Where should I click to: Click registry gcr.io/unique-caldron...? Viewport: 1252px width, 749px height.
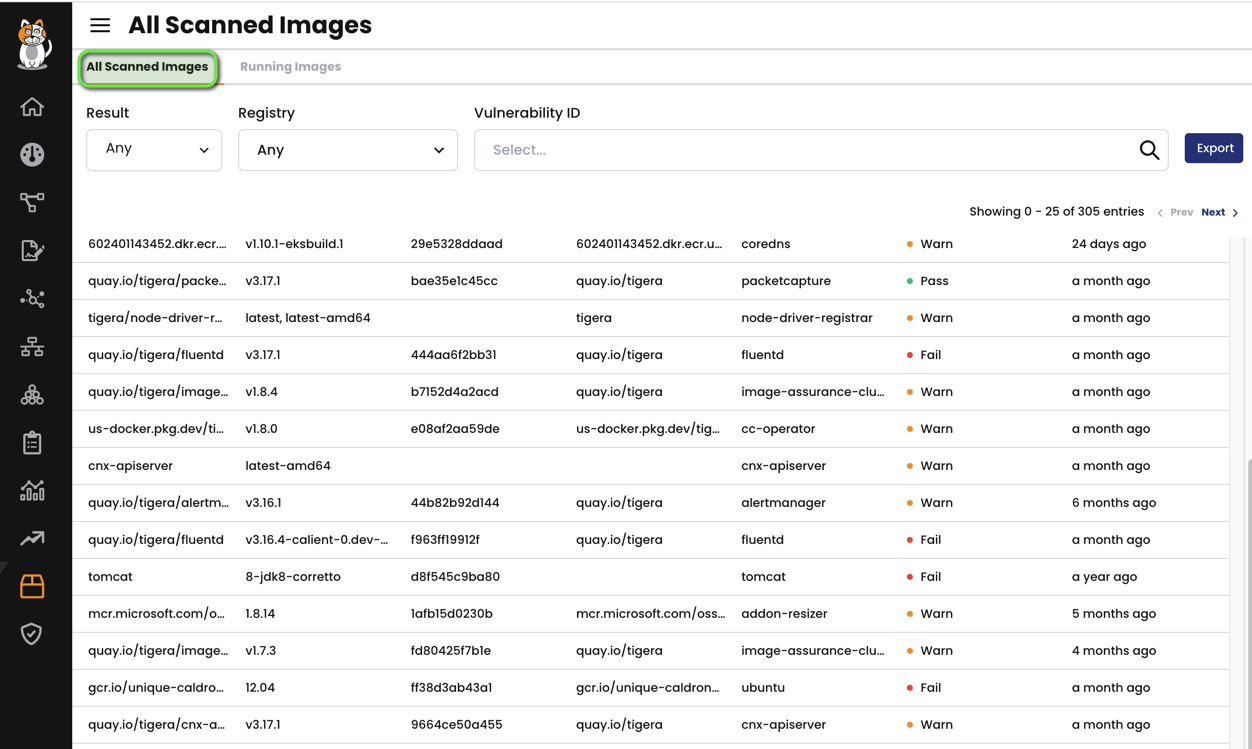click(x=648, y=688)
